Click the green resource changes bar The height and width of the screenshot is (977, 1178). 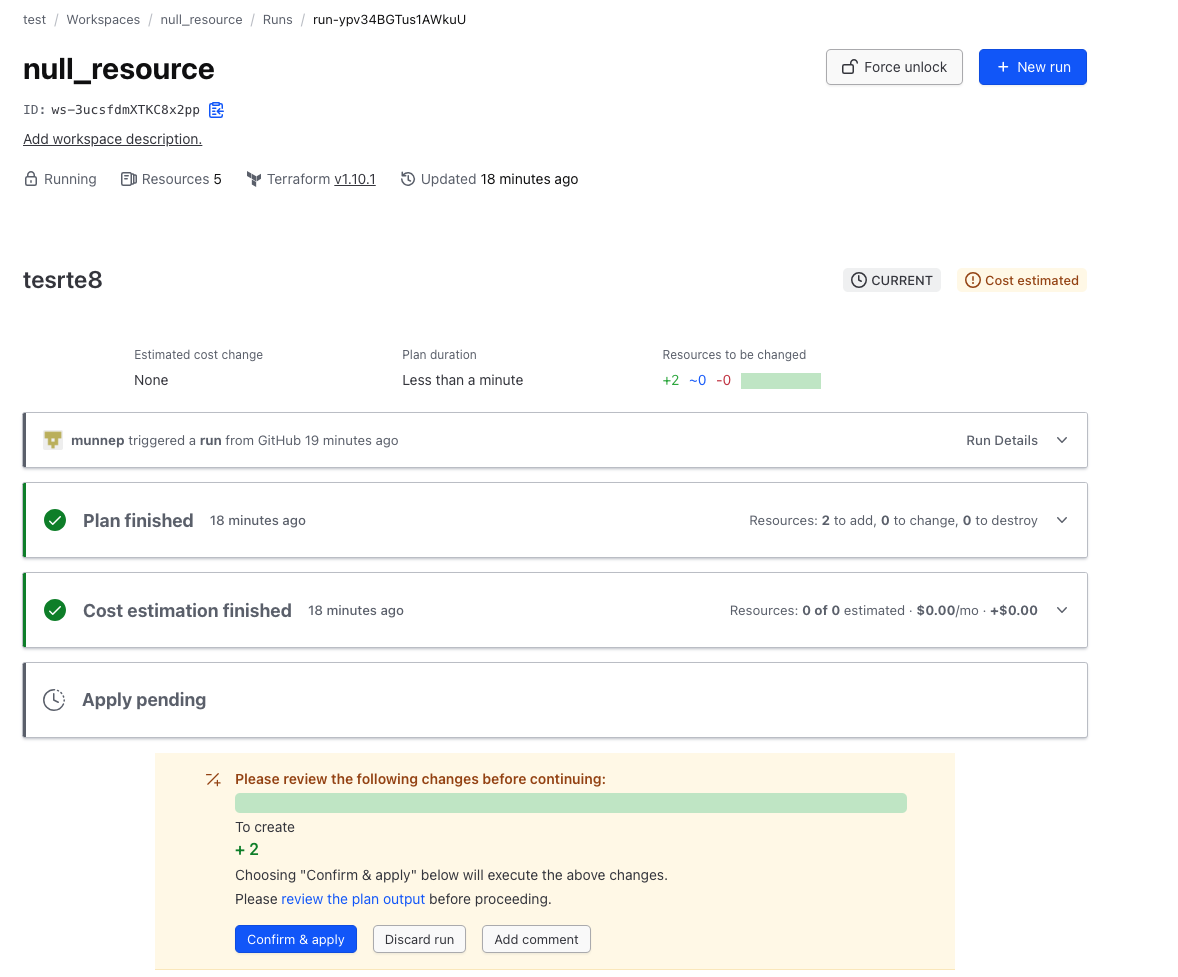(780, 380)
